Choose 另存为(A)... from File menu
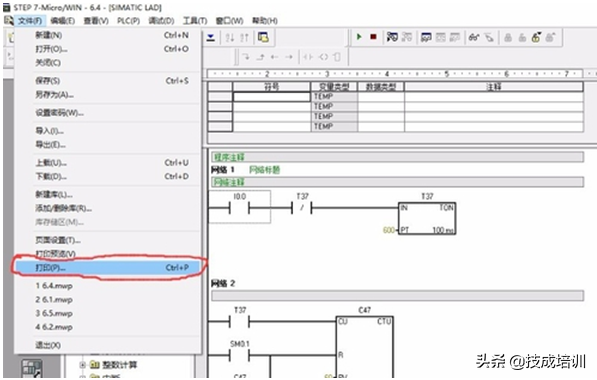597x380 pixels. click(54, 95)
